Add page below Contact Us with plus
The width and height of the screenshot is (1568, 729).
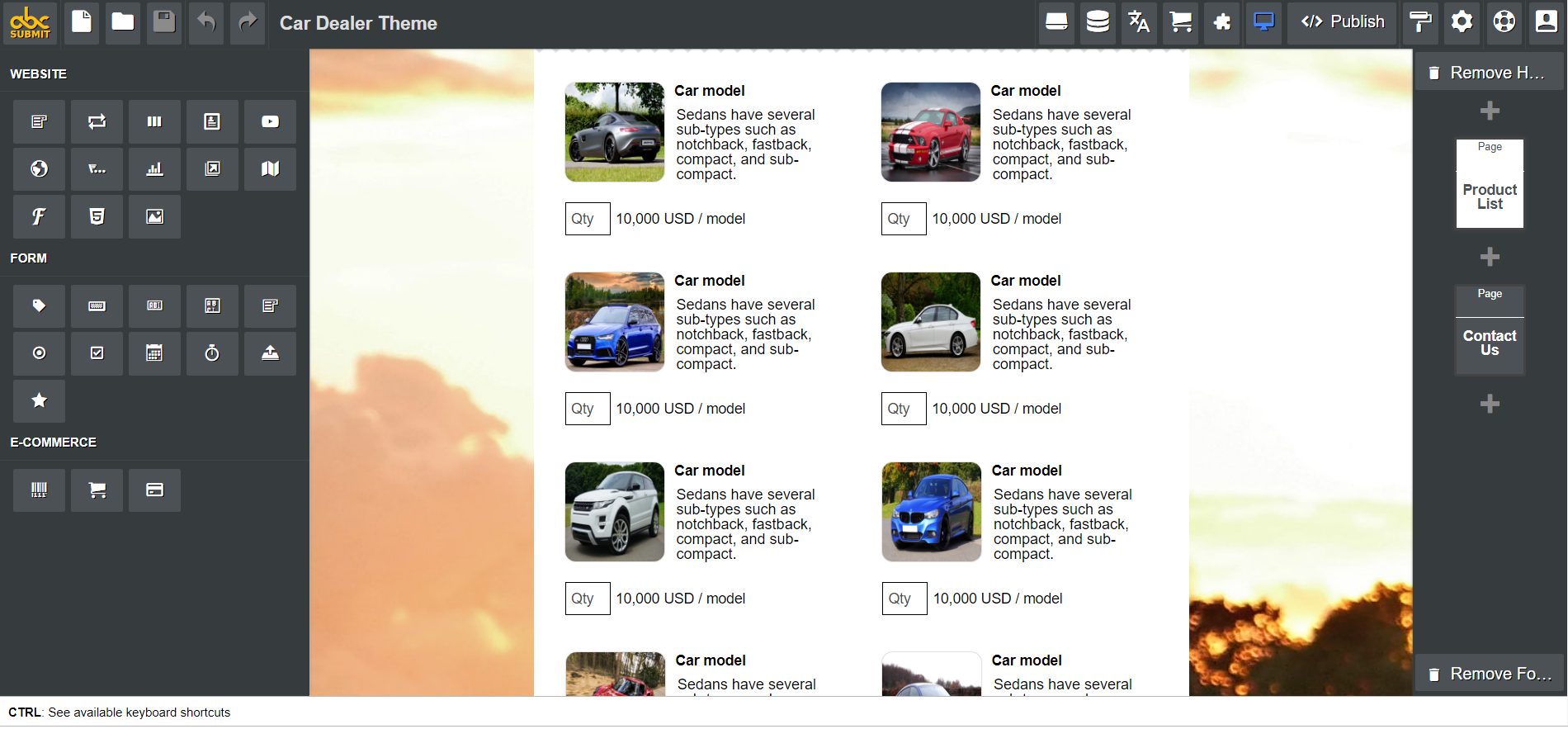coord(1490,404)
